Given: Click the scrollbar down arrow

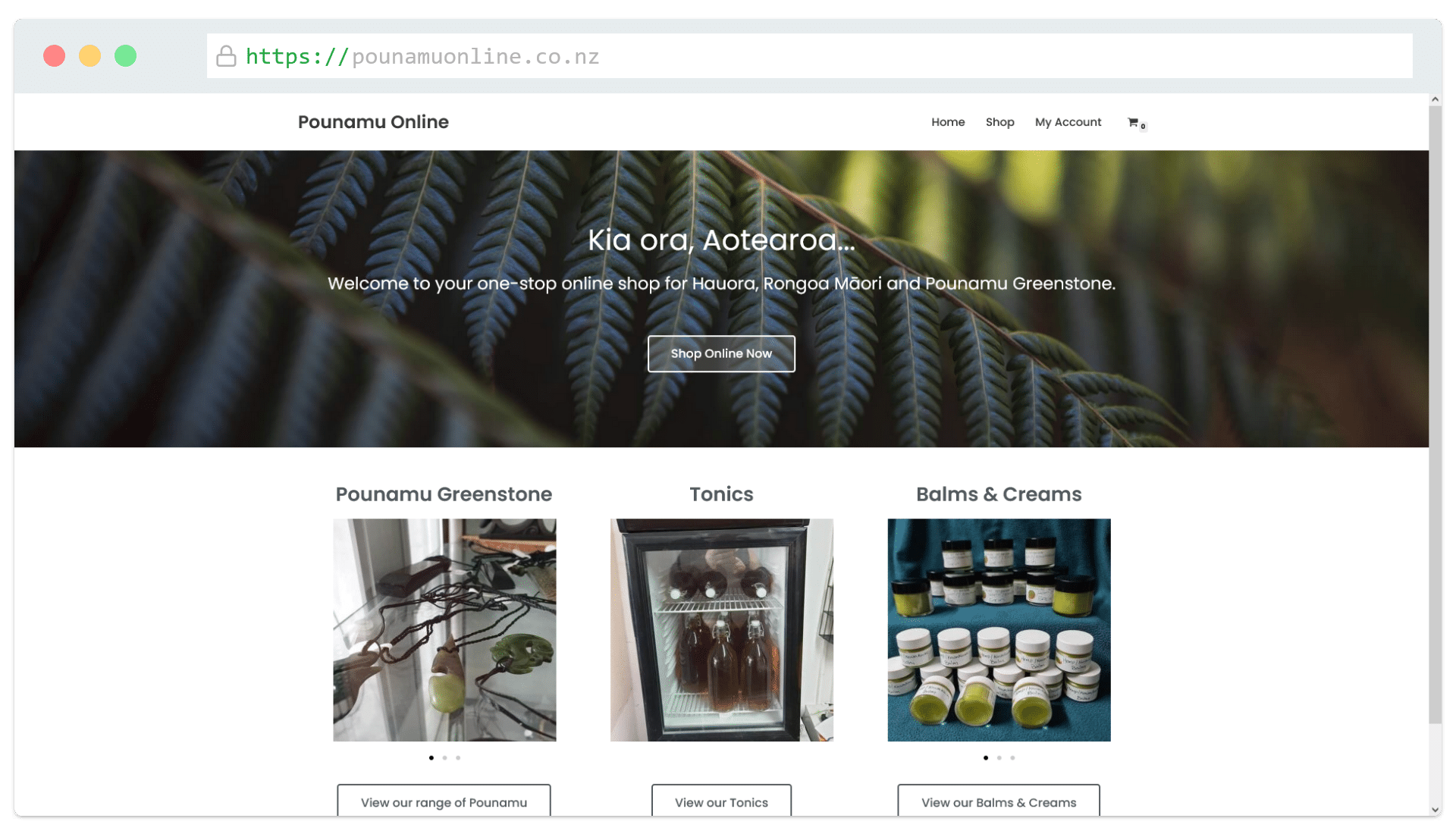Looking at the screenshot, I should 1435,810.
